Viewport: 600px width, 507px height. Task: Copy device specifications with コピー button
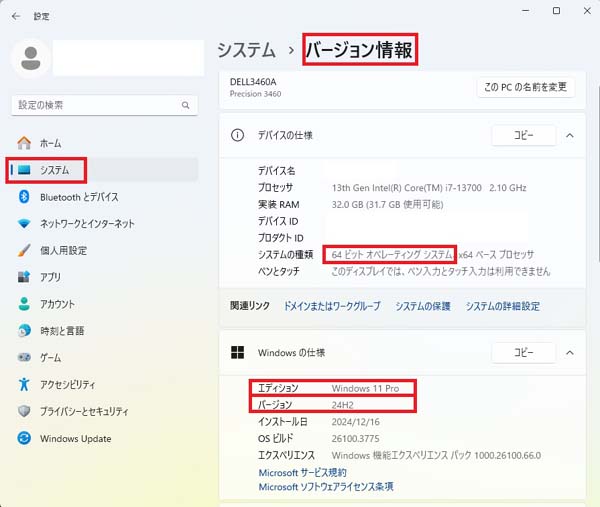click(523, 135)
